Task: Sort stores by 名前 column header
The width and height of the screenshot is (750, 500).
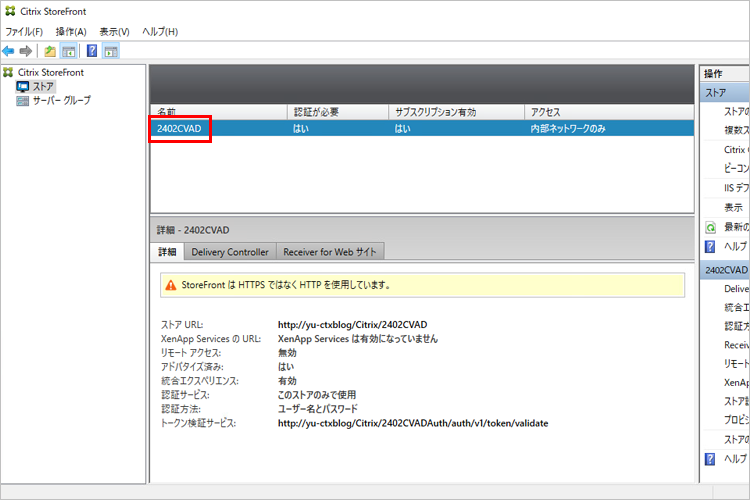Action: point(218,112)
